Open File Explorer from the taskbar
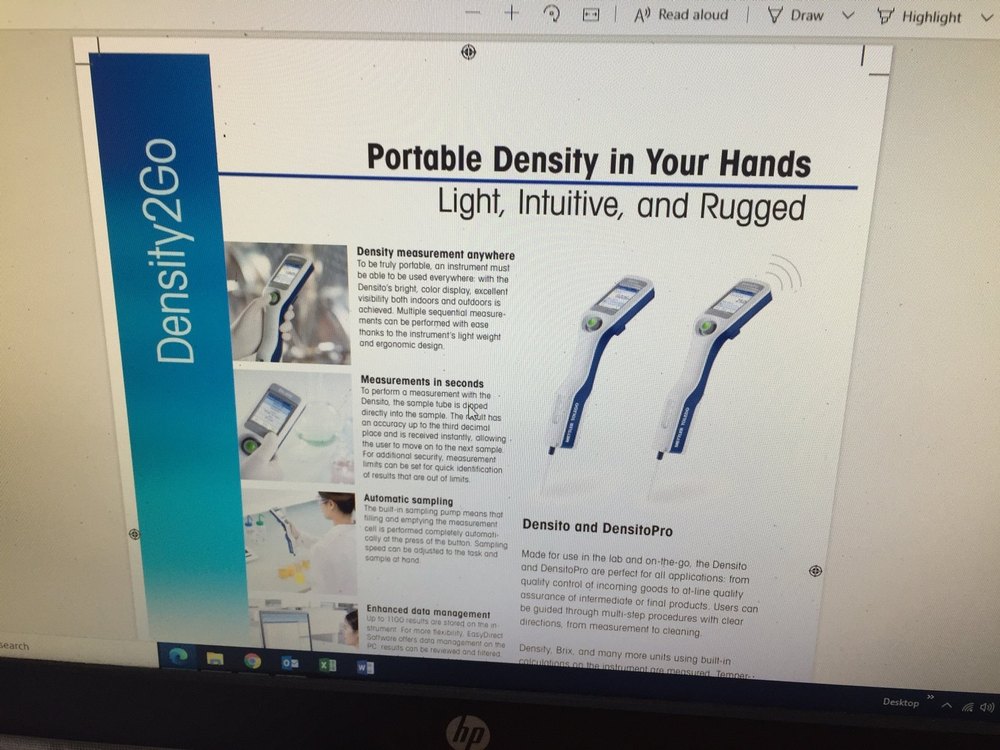This screenshot has height=750, width=1000. tap(215, 659)
